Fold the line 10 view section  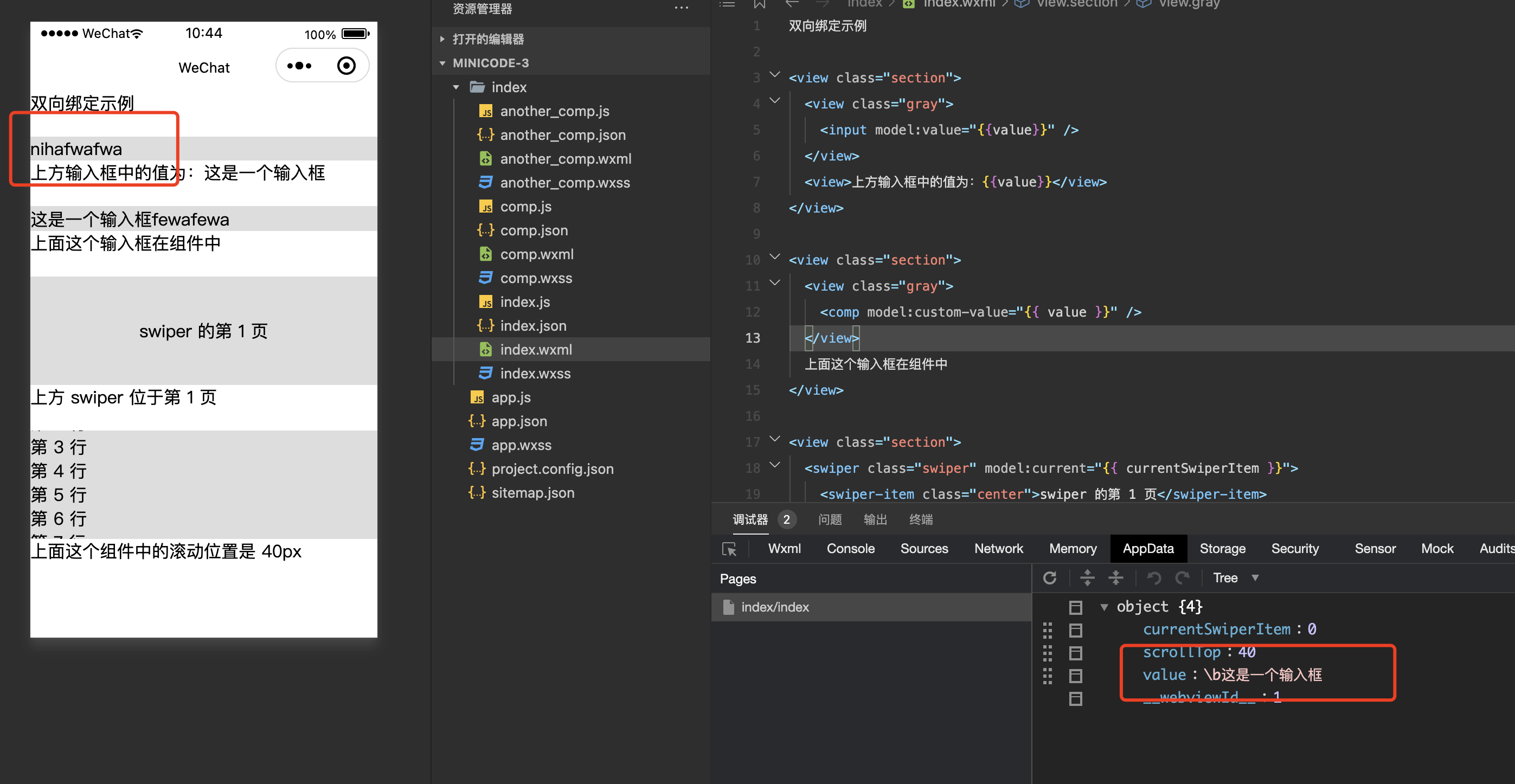[x=774, y=256]
